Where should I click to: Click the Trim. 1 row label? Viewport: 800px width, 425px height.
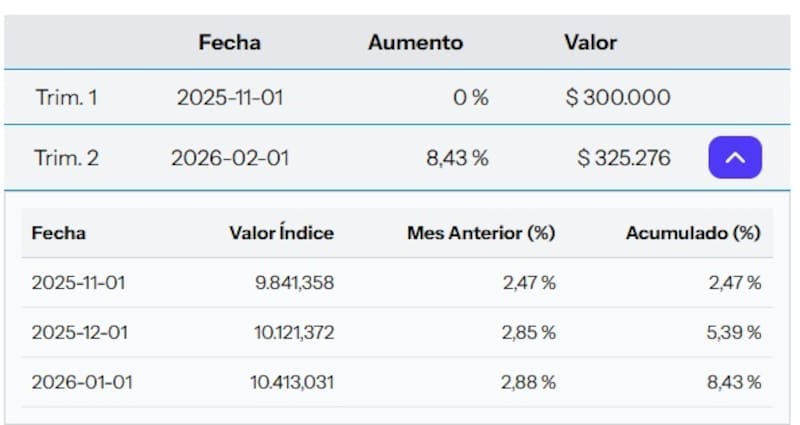[67, 98]
